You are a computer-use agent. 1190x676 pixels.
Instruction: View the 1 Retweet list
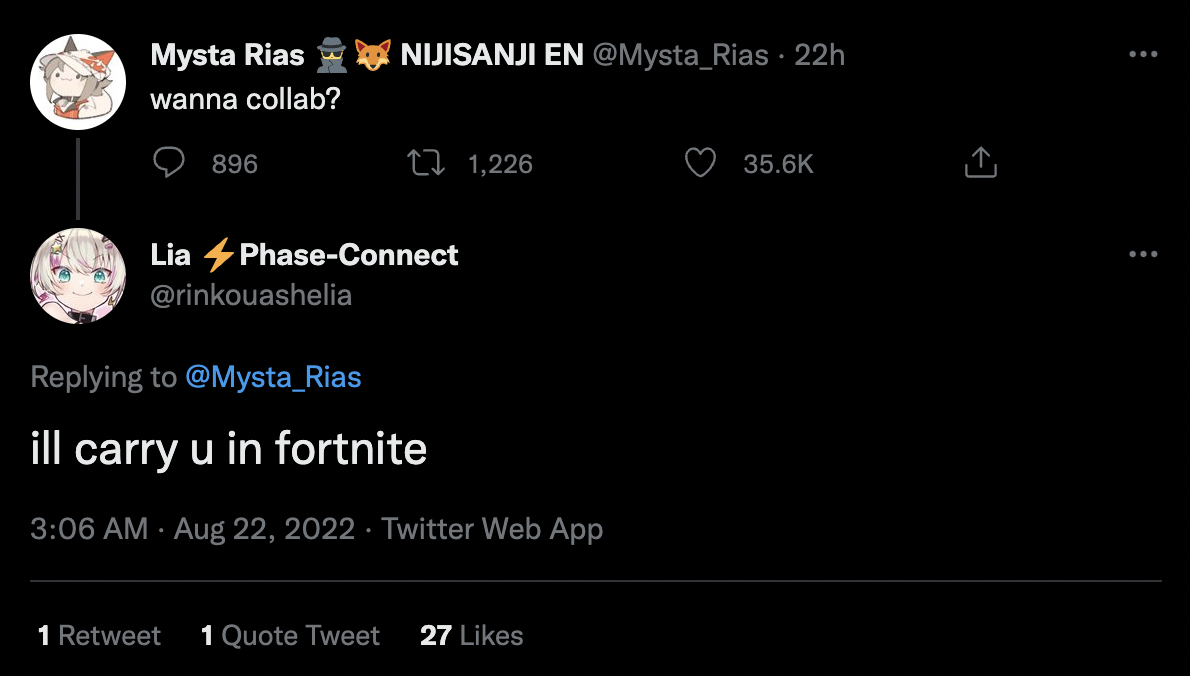[99, 636]
